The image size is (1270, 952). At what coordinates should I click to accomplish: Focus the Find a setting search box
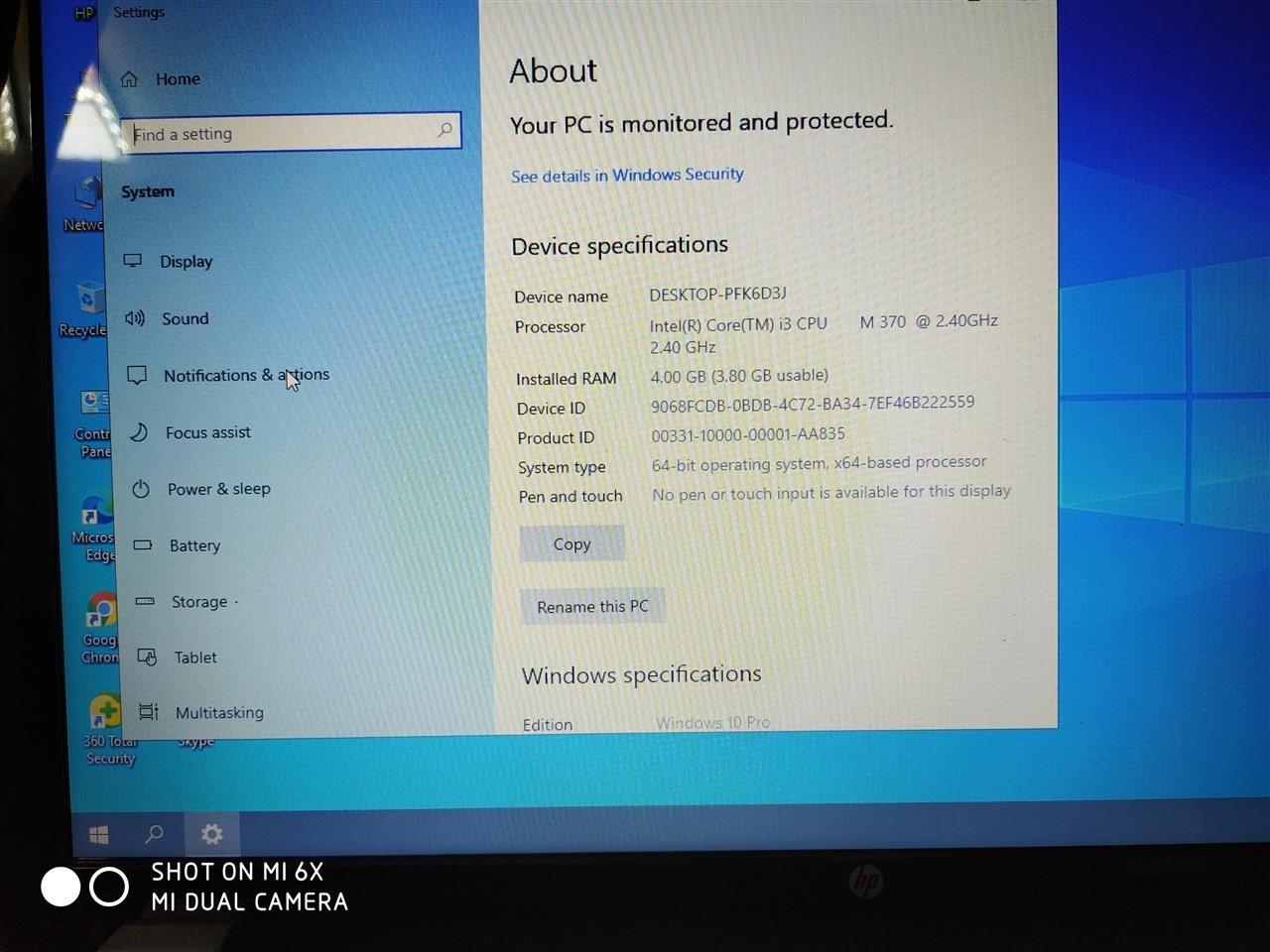tap(291, 132)
